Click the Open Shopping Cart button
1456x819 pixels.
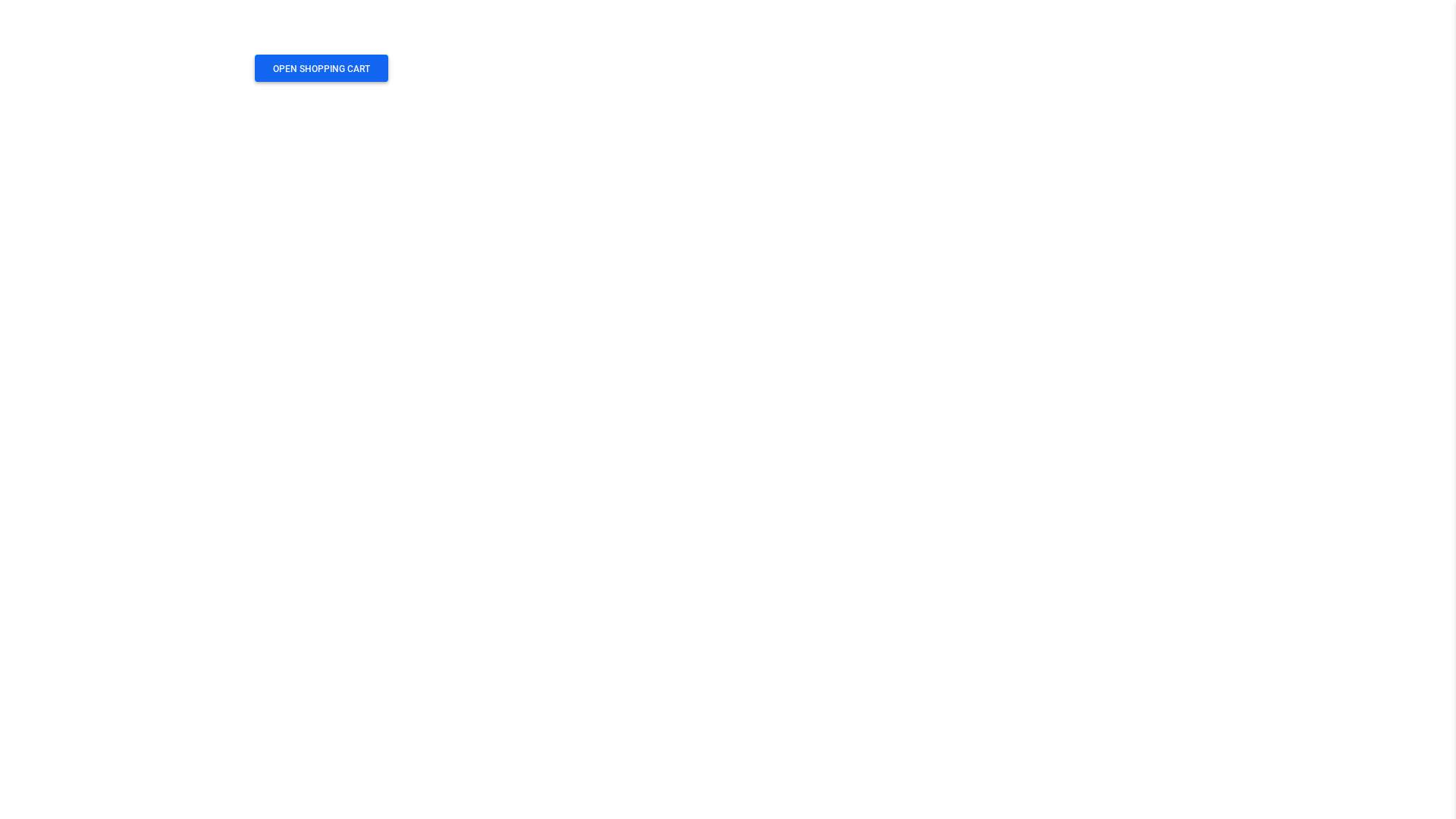321,68
